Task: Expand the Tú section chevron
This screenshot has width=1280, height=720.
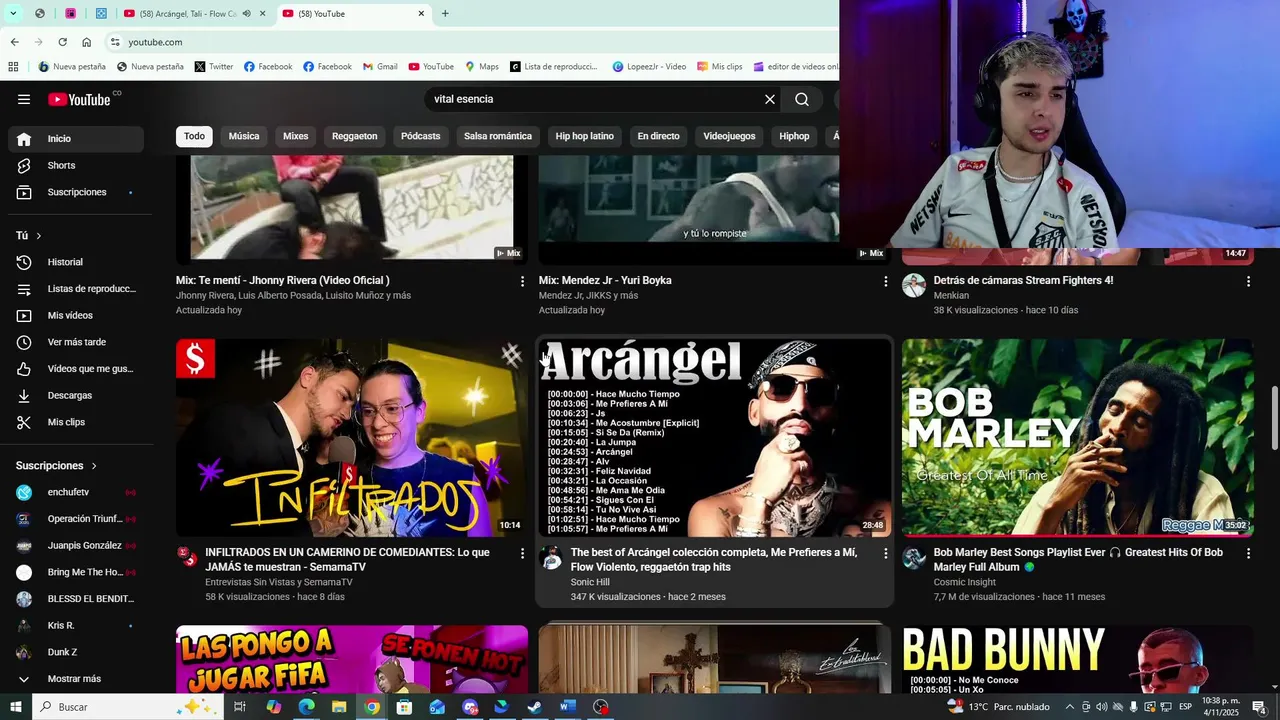Action: point(39,236)
